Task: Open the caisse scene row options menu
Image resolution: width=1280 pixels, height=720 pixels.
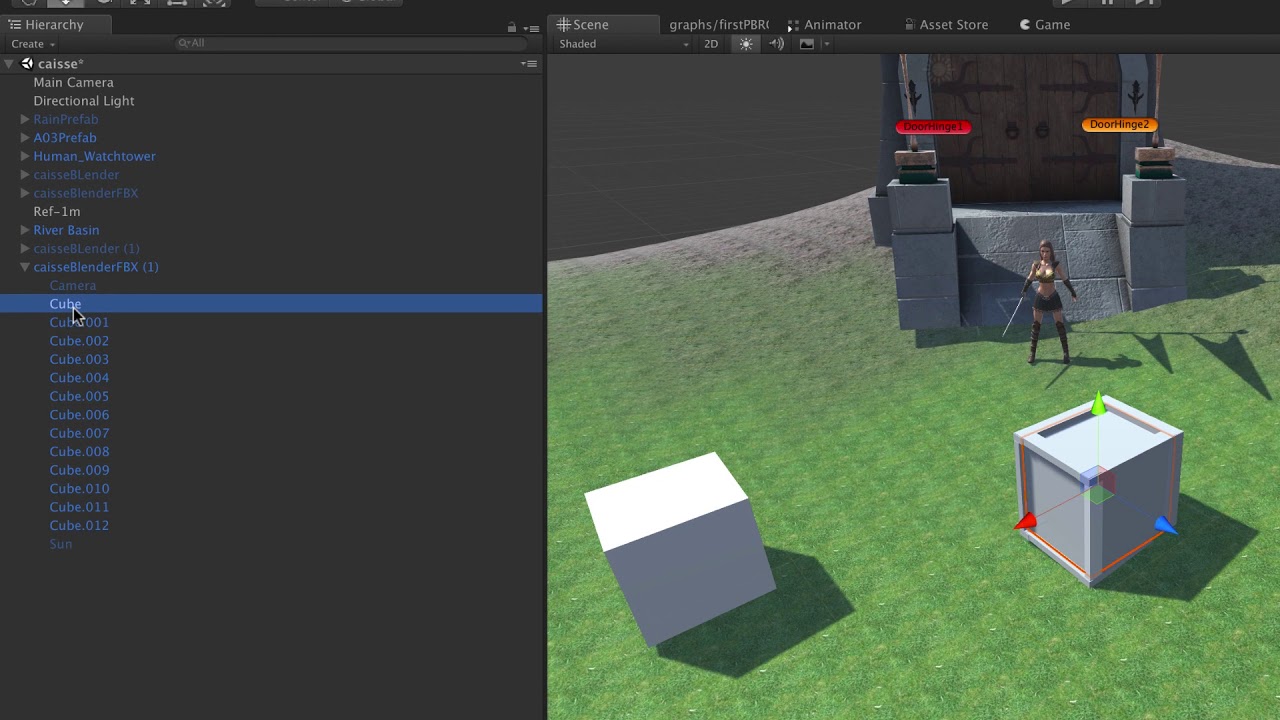Action: (529, 64)
